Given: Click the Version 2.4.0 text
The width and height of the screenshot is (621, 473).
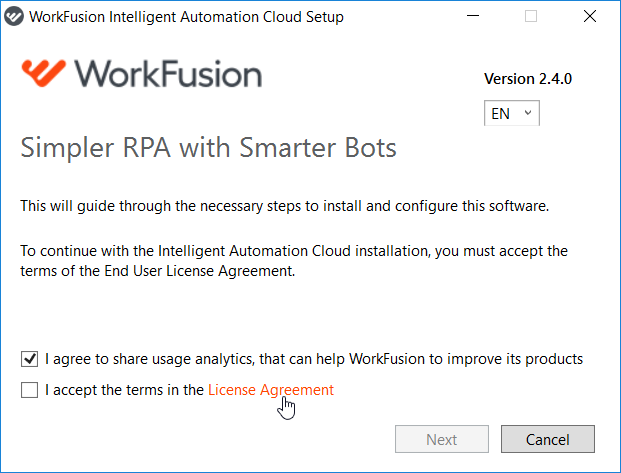Looking at the screenshot, I should pyautogui.click(x=528, y=79).
